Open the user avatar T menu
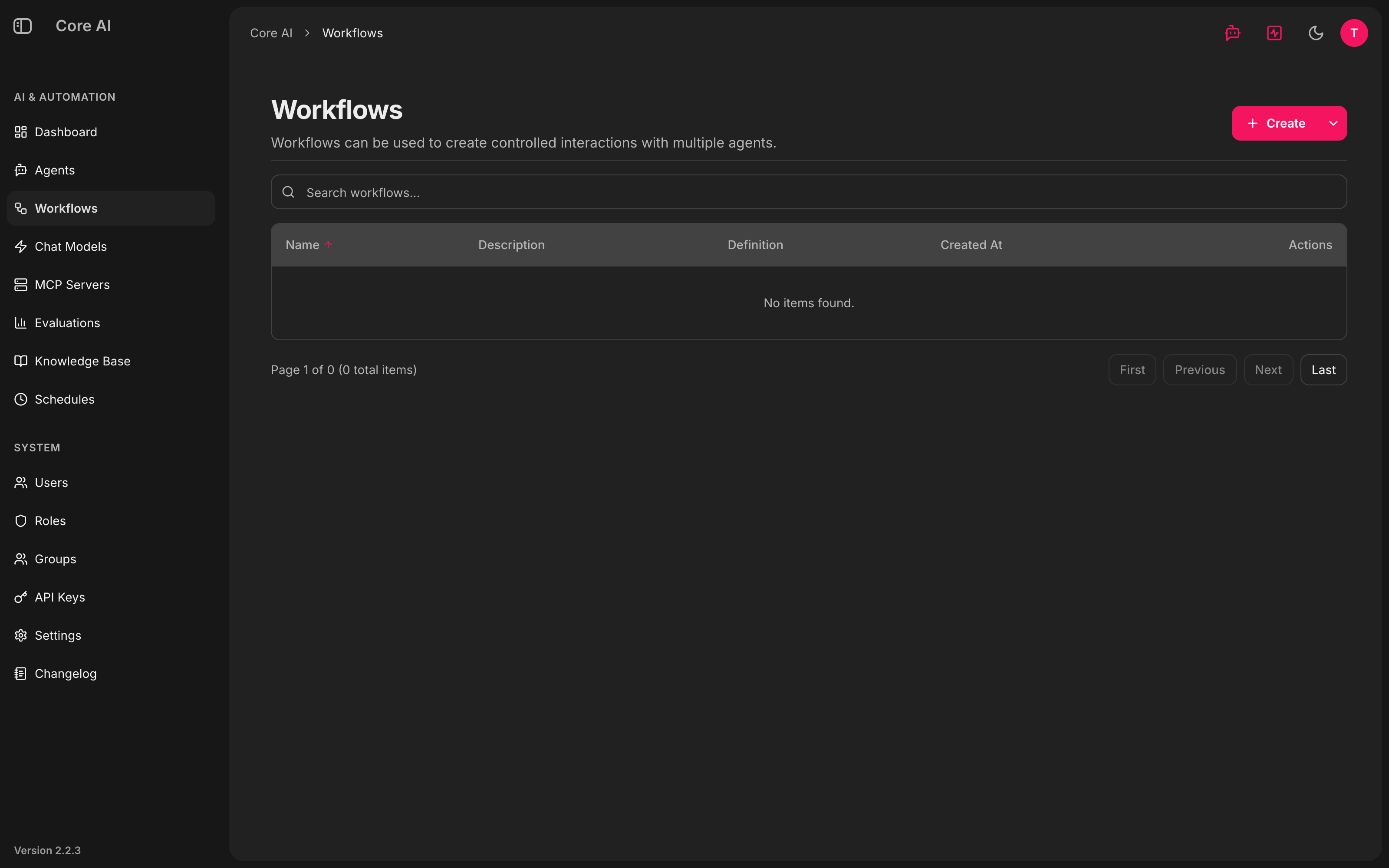This screenshot has height=868, width=1389. click(x=1353, y=33)
